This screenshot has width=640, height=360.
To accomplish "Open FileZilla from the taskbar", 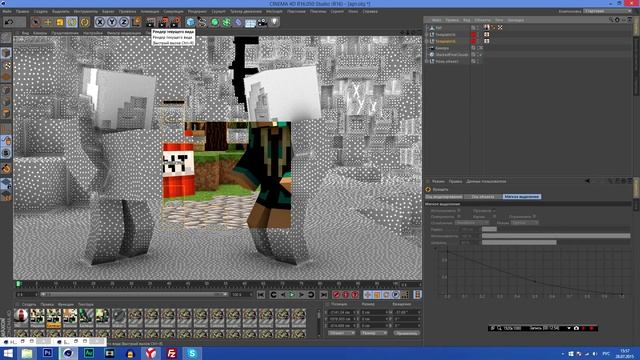I will 171,353.
